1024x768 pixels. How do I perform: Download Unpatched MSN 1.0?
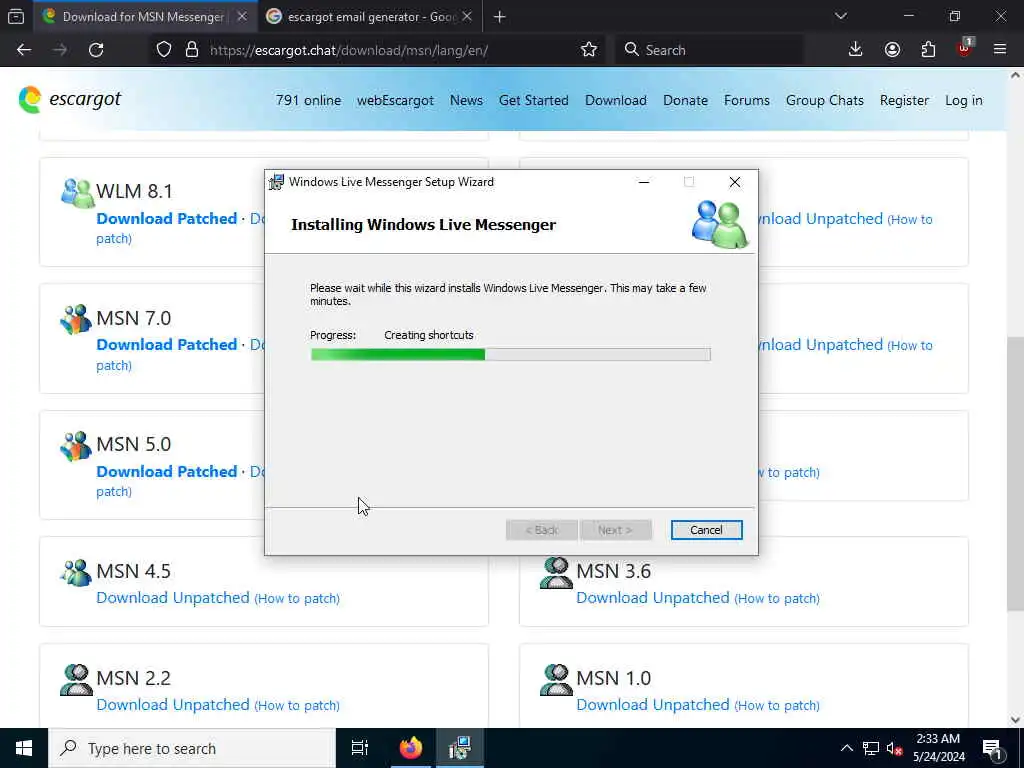click(653, 705)
